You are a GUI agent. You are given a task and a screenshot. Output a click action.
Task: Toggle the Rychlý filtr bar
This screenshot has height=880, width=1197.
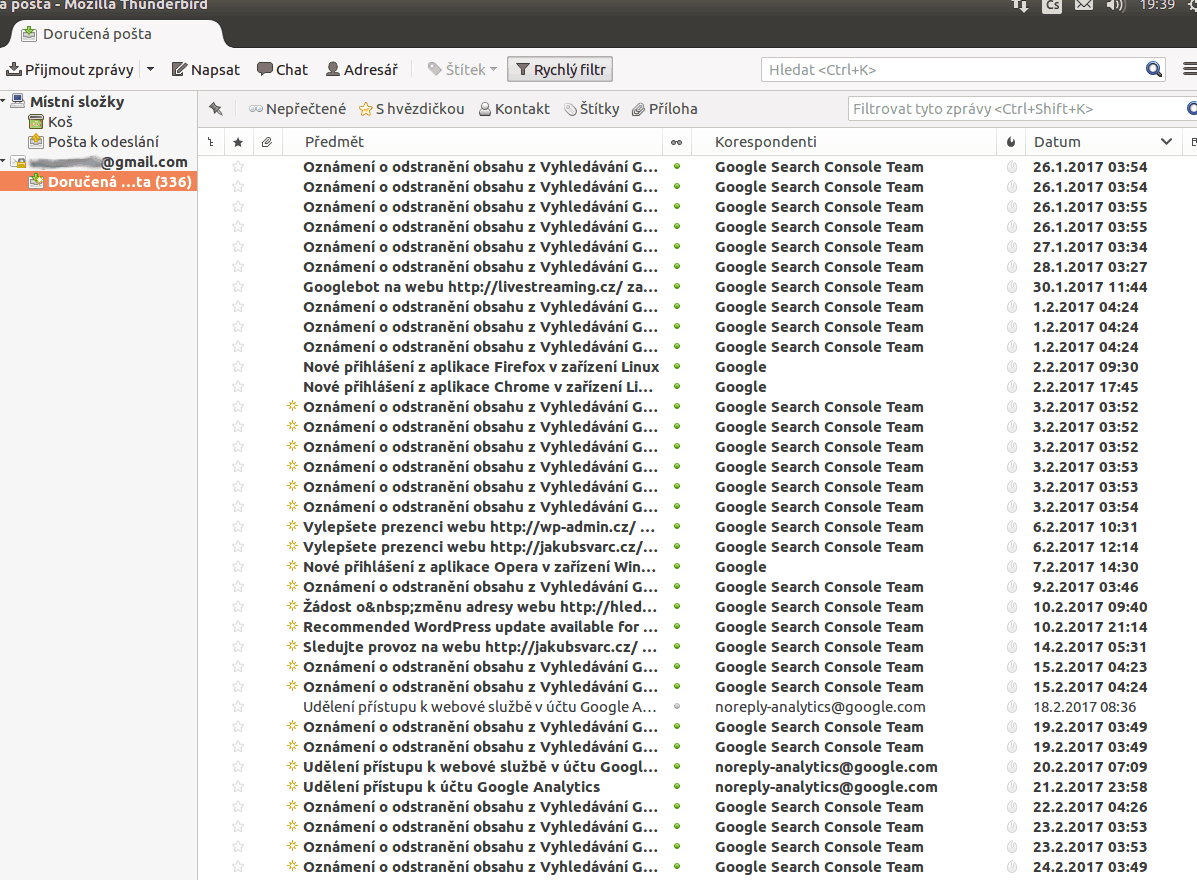point(560,69)
